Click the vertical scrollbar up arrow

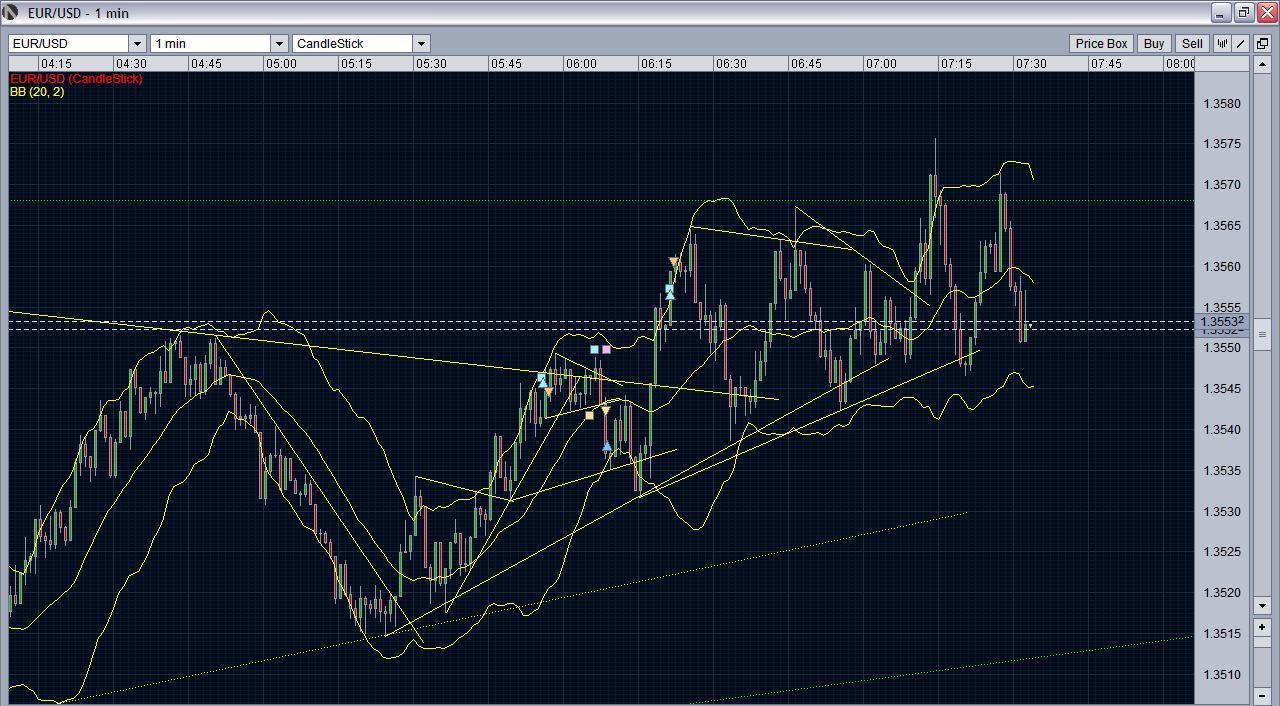pos(1262,63)
